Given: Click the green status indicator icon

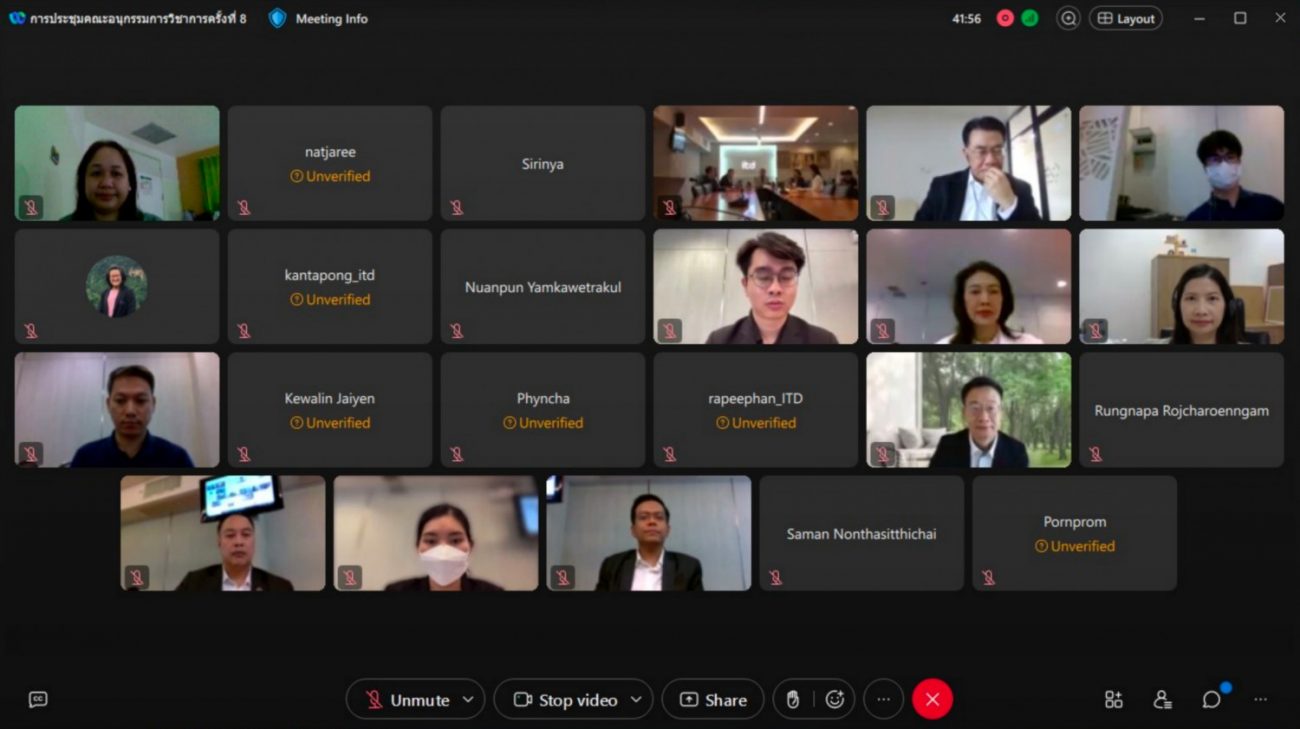Looking at the screenshot, I should [1029, 18].
